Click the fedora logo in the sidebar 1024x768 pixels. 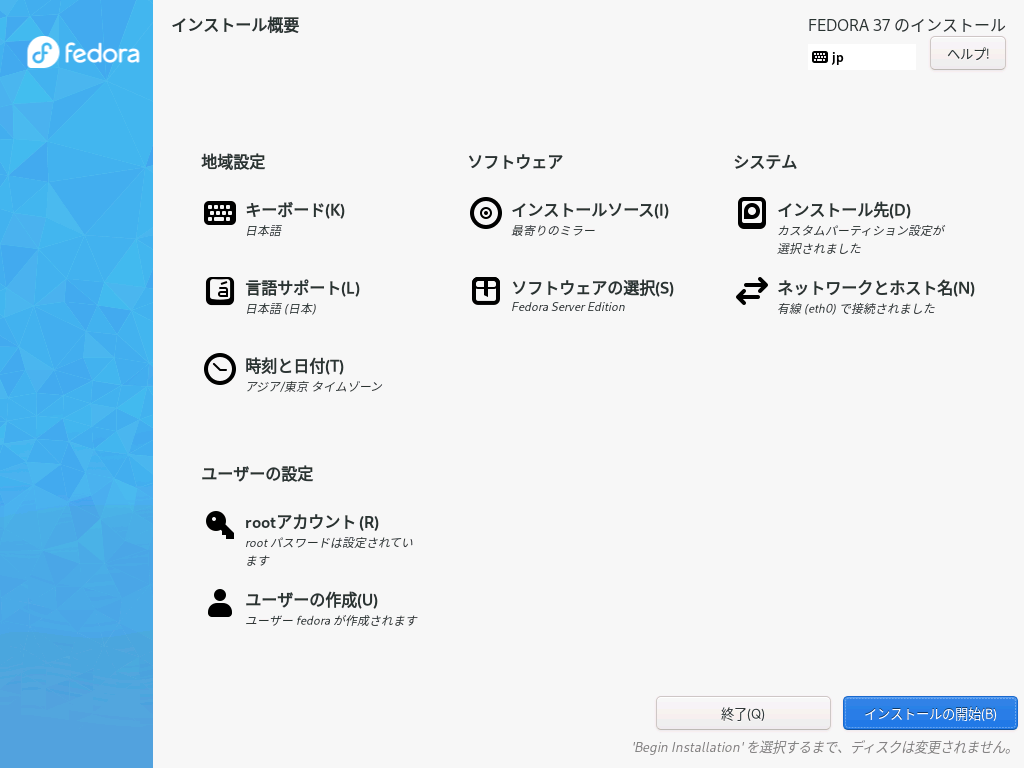[x=83, y=52]
